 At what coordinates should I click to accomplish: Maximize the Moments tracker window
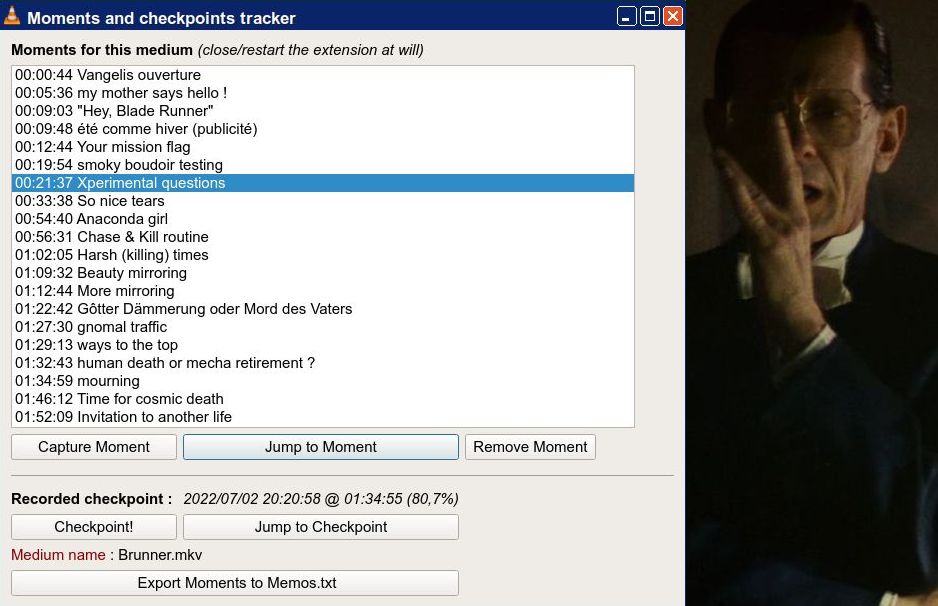(650, 16)
